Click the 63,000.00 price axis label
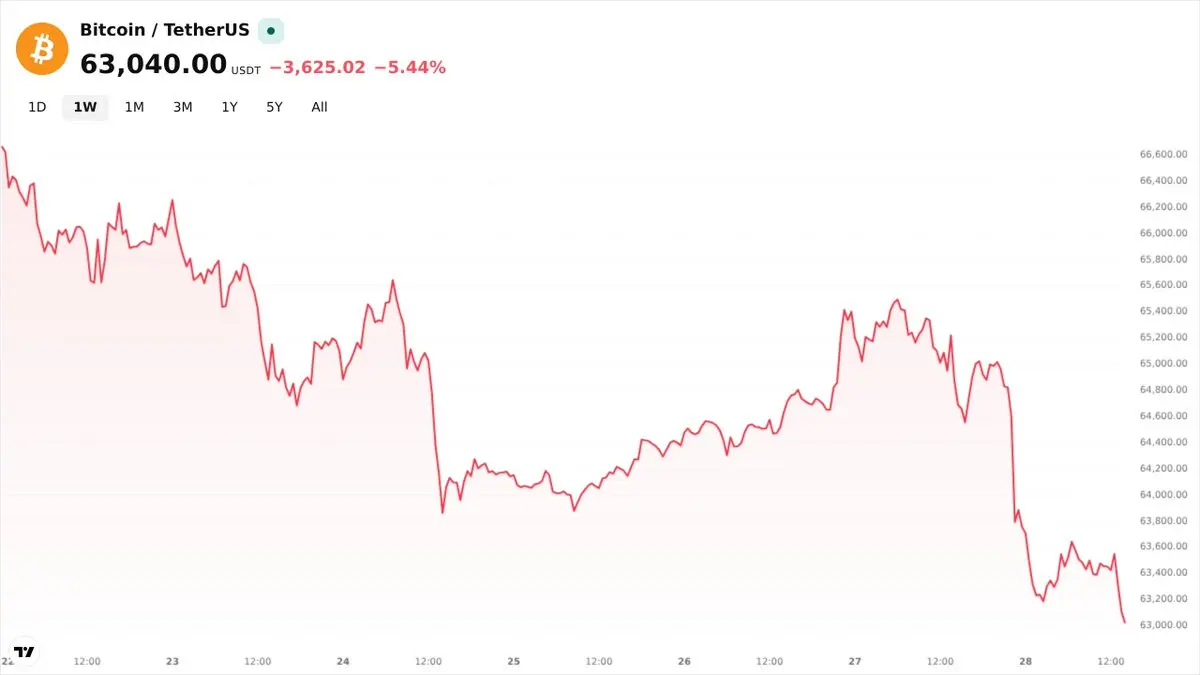The width and height of the screenshot is (1200, 675). 1163,625
